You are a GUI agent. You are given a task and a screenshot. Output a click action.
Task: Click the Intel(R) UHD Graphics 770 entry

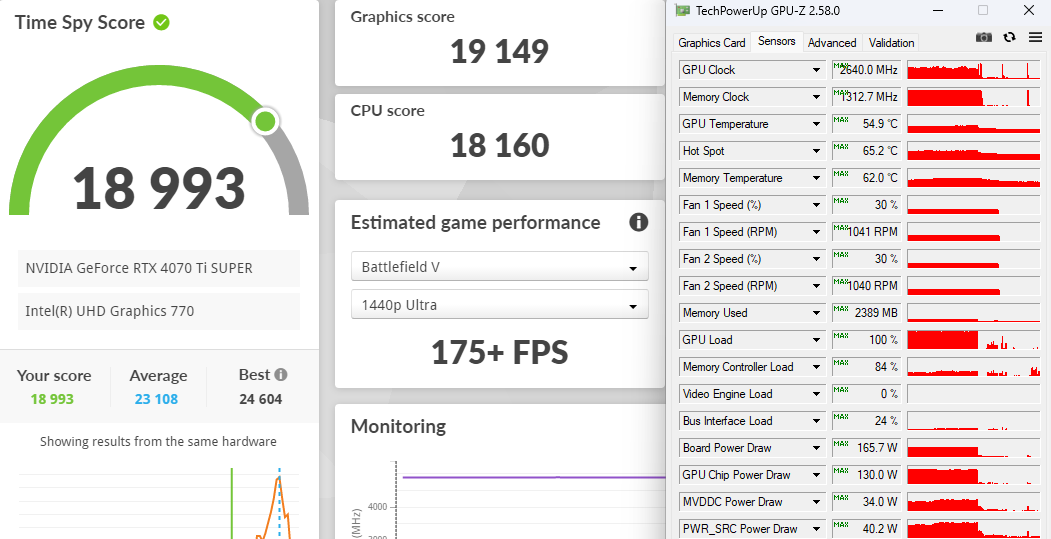click(x=159, y=311)
